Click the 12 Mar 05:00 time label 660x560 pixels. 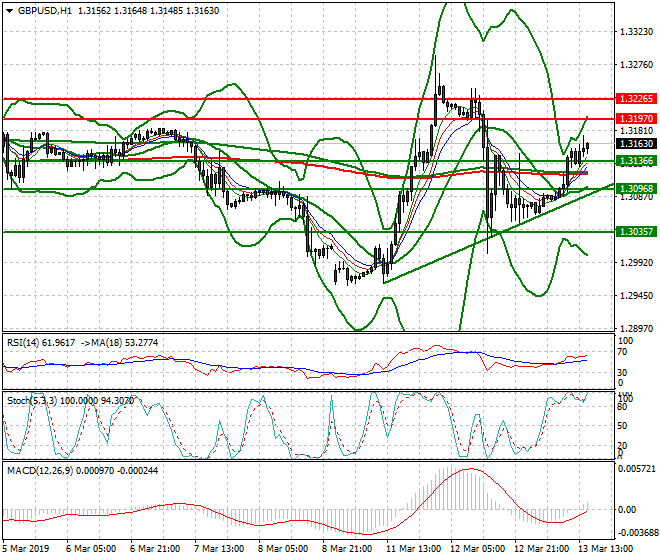tap(477, 549)
